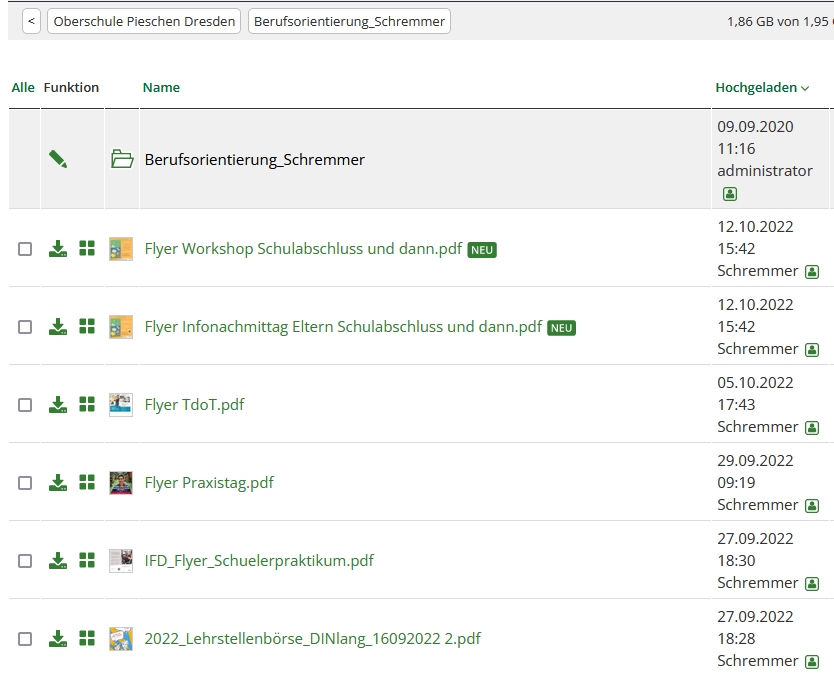Download the 2022_Lehrstellenbörse_DINlang file

[x=58, y=639]
